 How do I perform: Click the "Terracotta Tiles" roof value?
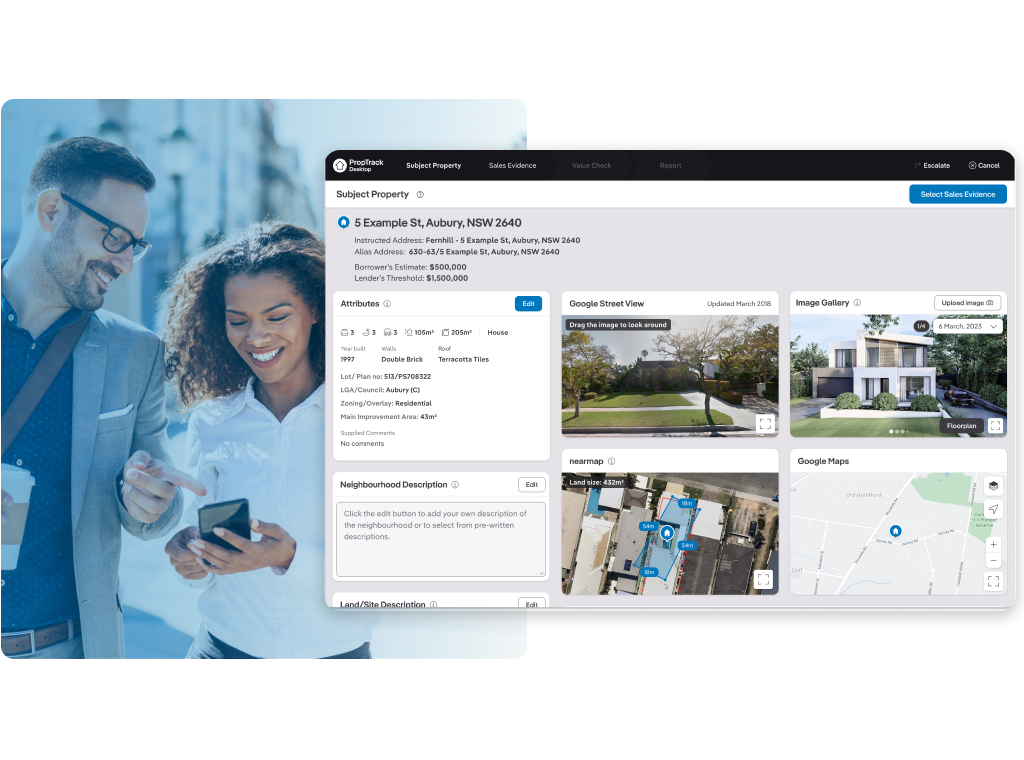(x=464, y=360)
